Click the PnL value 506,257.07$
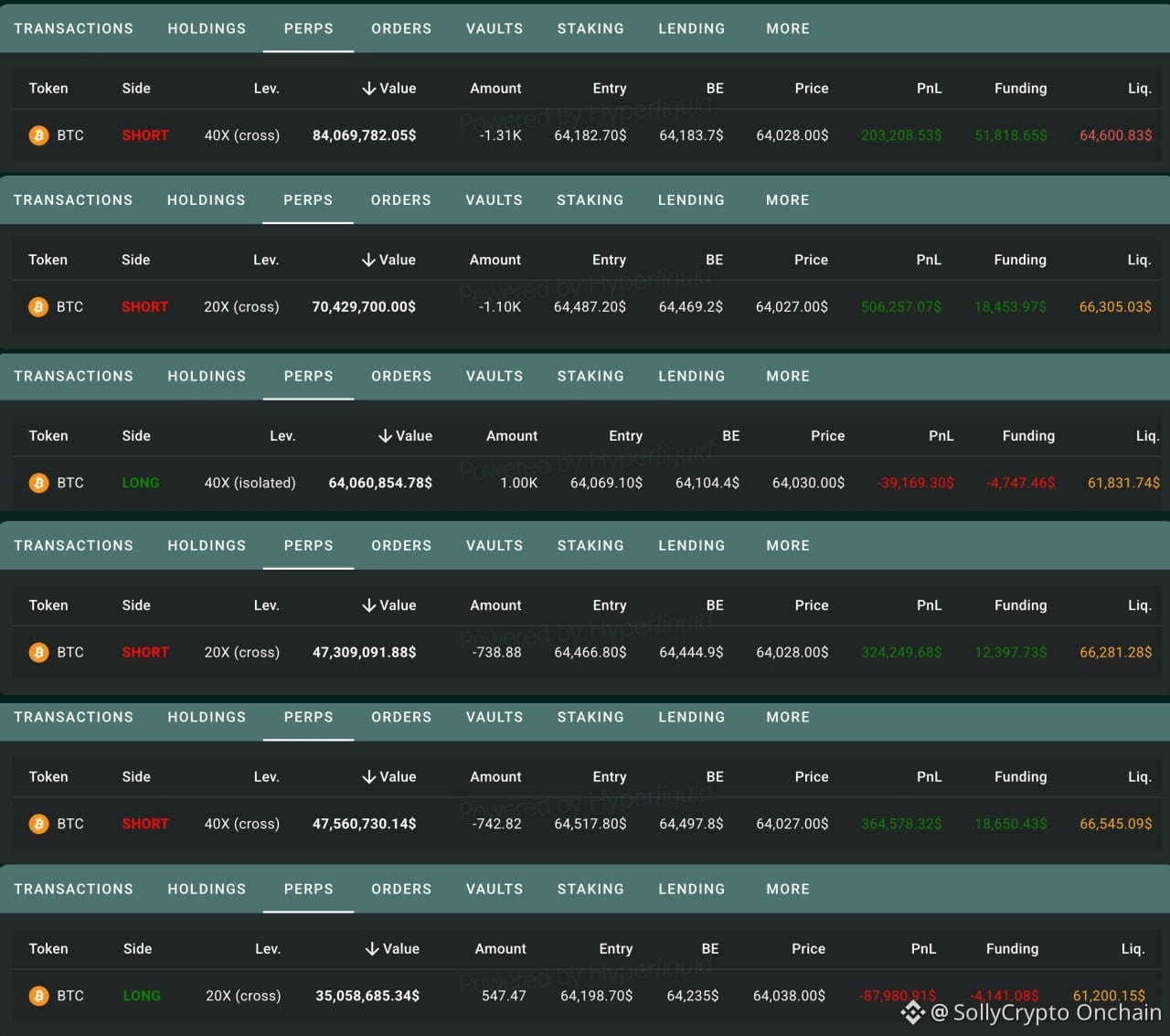 (901, 307)
